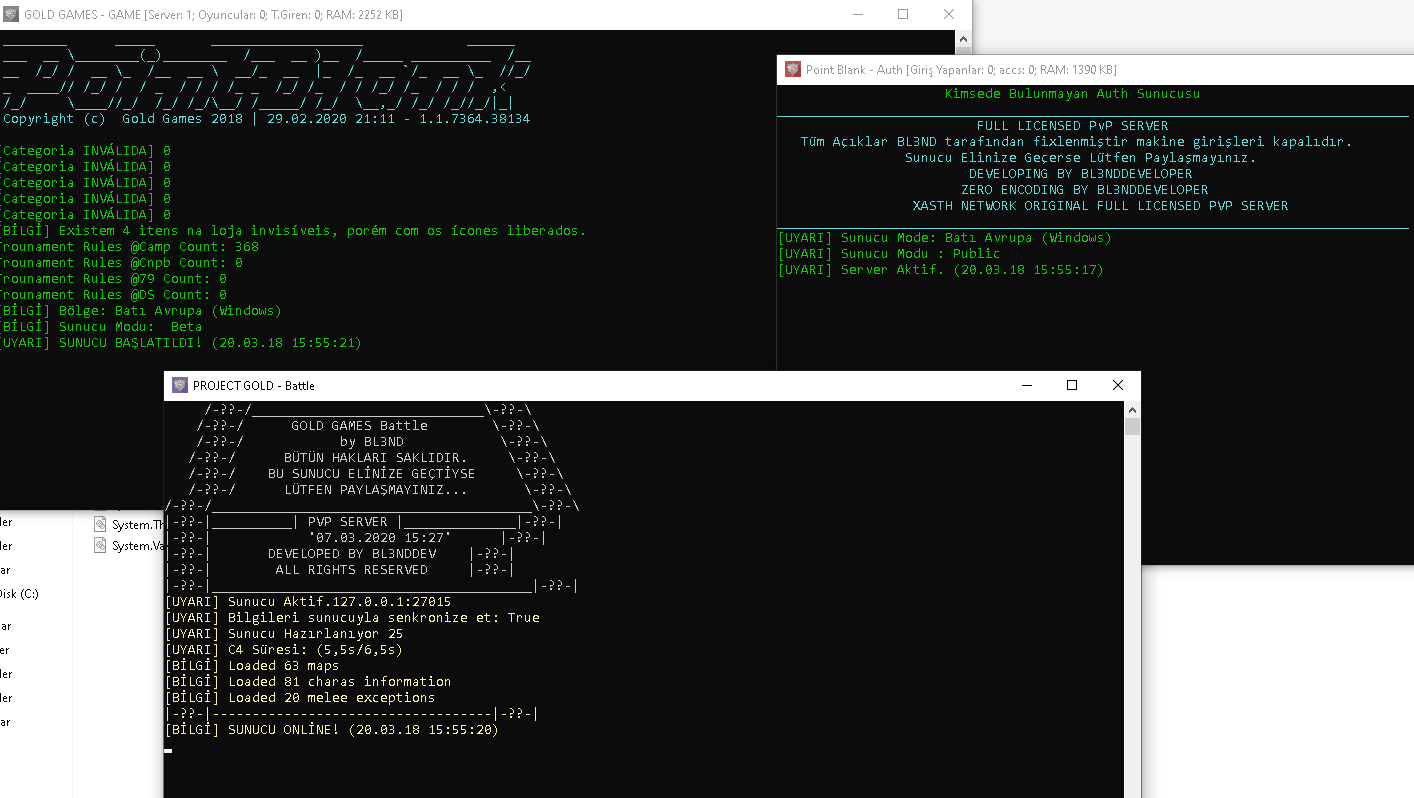The image size is (1414, 798).
Task: Click the '@Cnpb Count: 0' line
Action: 121,263
